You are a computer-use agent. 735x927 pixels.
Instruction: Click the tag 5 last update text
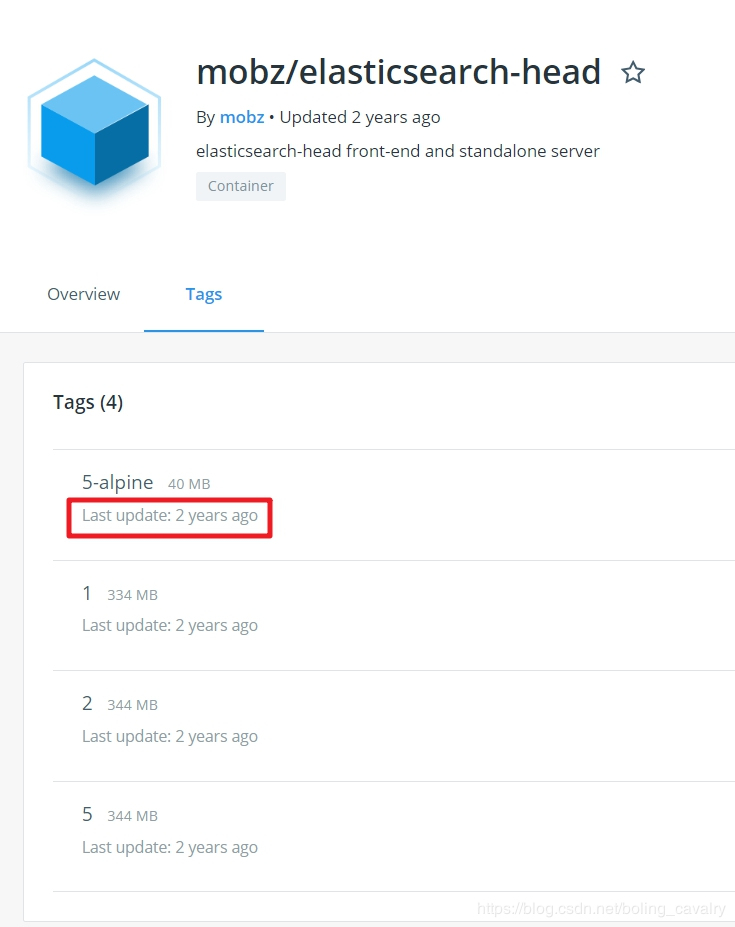click(170, 847)
